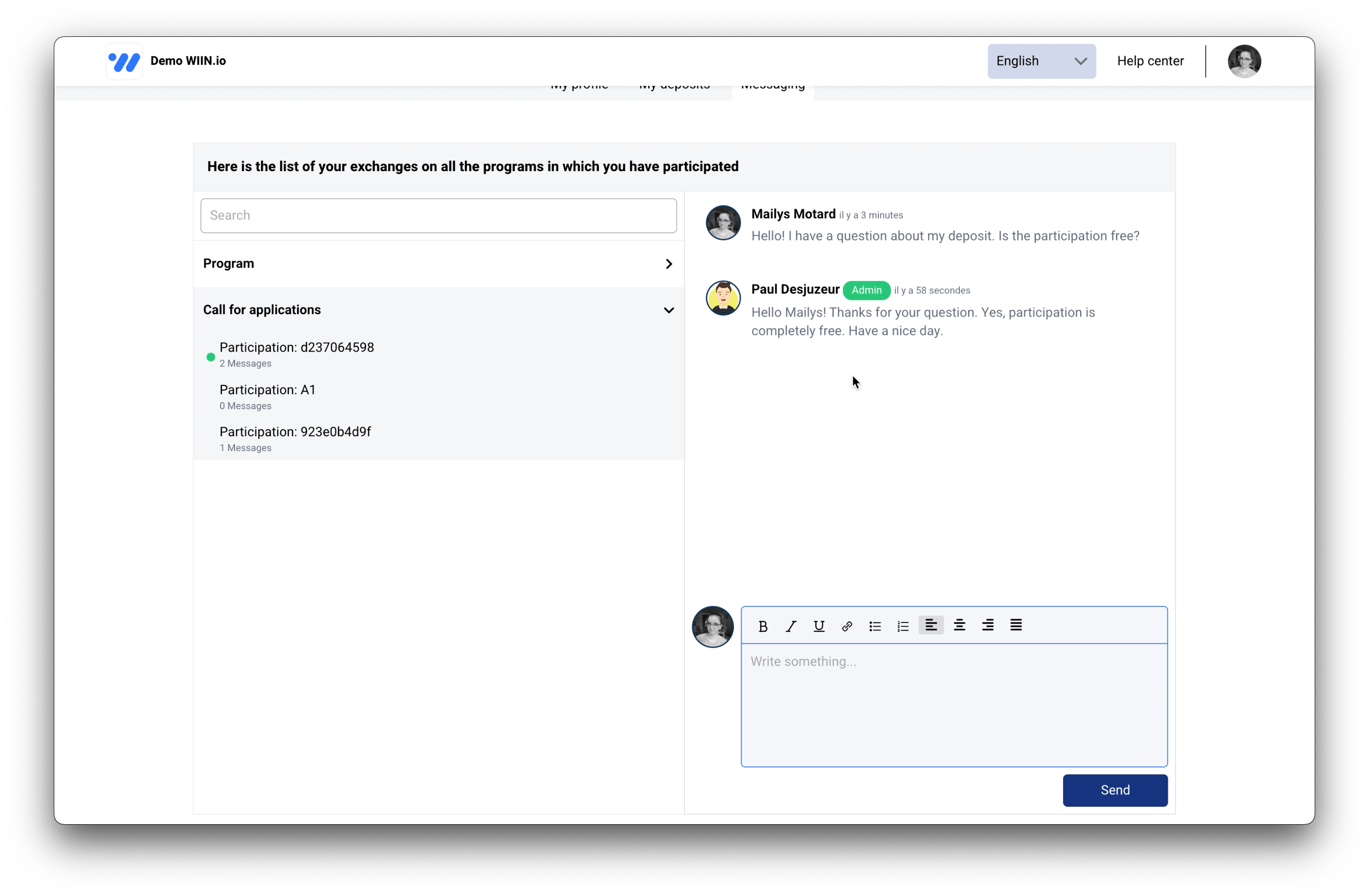1369x896 pixels.
Task: Collapse the Call for applications section
Action: click(438, 310)
